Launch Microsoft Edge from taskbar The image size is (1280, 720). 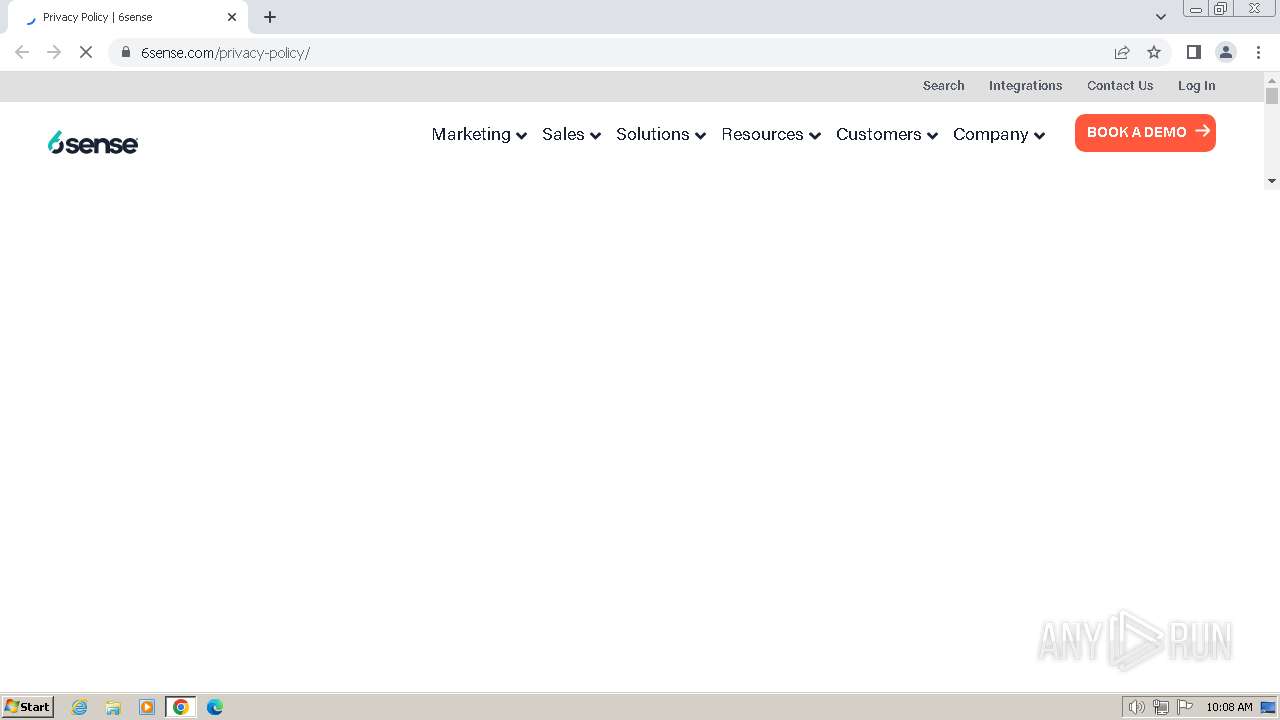(x=215, y=707)
